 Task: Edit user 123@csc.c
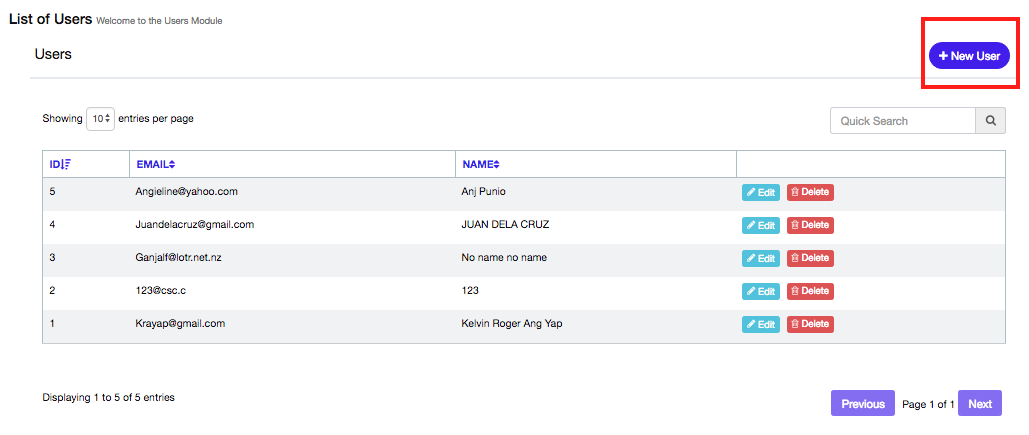760,291
